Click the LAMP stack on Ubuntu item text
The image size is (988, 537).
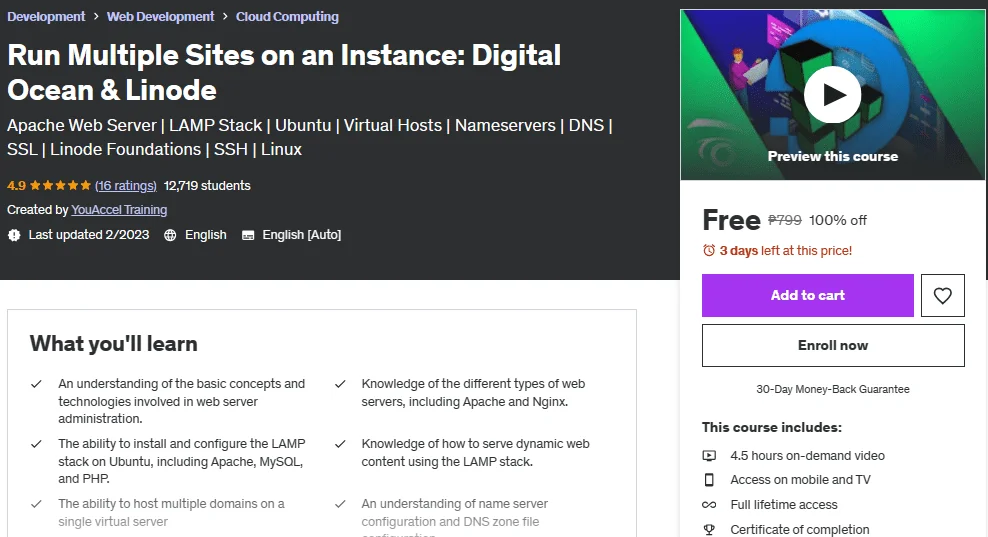[182, 461]
